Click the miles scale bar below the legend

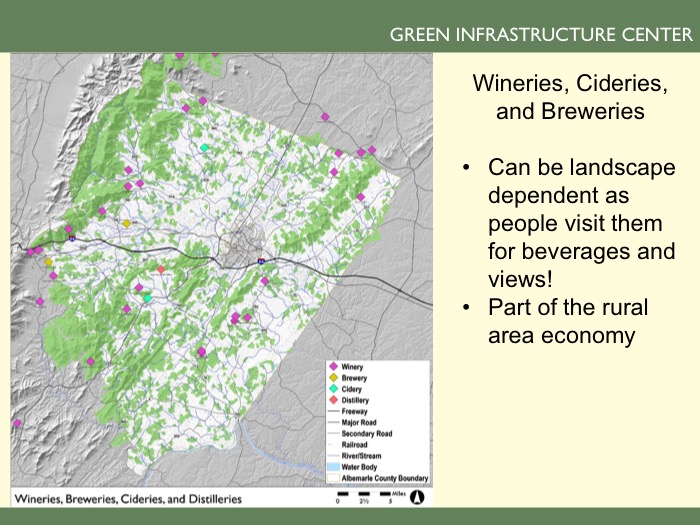(370, 495)
